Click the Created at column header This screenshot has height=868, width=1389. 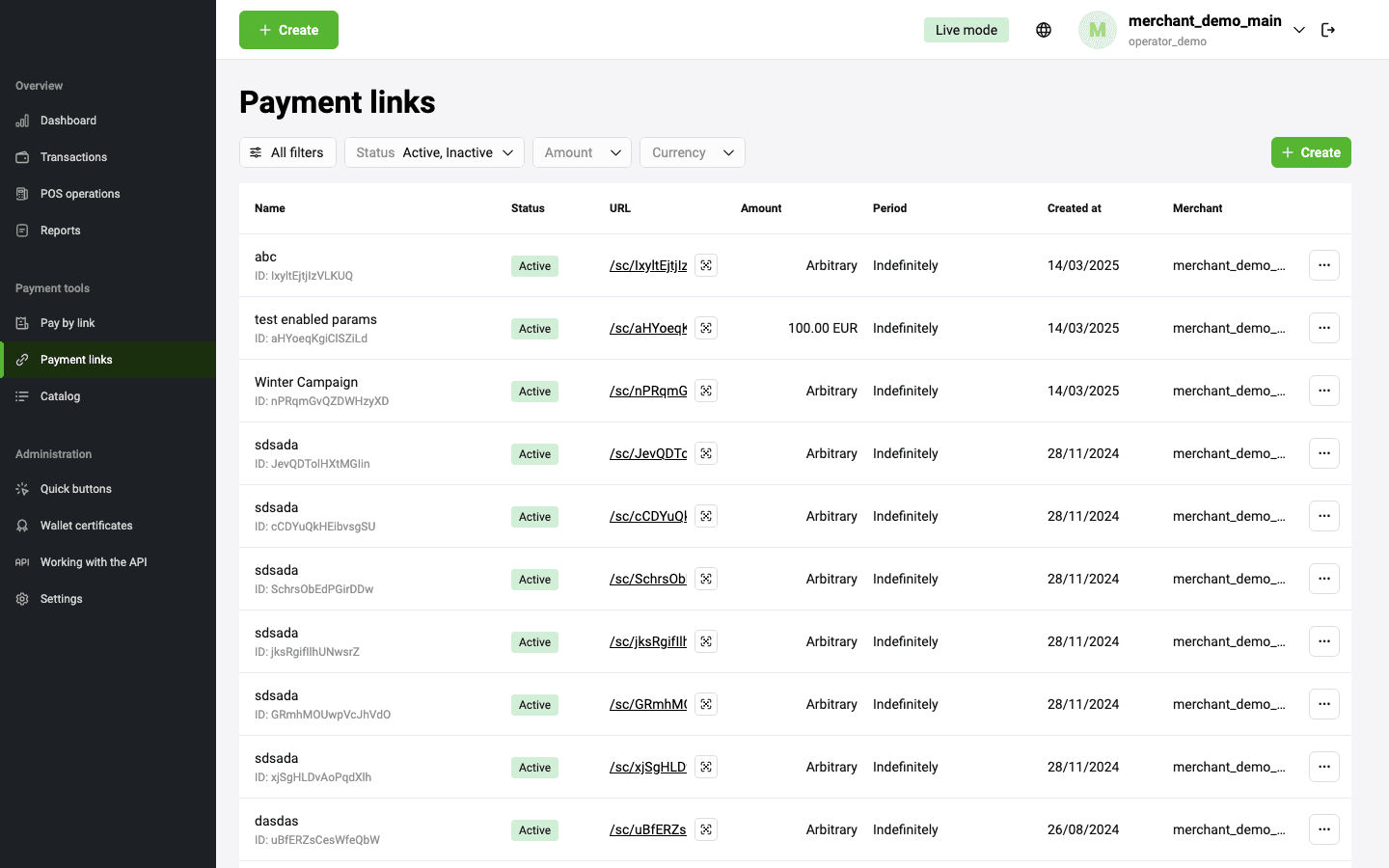coord(1074,208)
